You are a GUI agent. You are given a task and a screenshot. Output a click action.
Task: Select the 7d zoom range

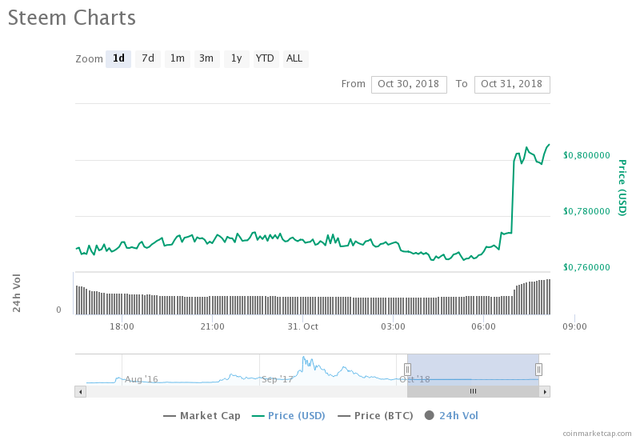pos(148,59)
